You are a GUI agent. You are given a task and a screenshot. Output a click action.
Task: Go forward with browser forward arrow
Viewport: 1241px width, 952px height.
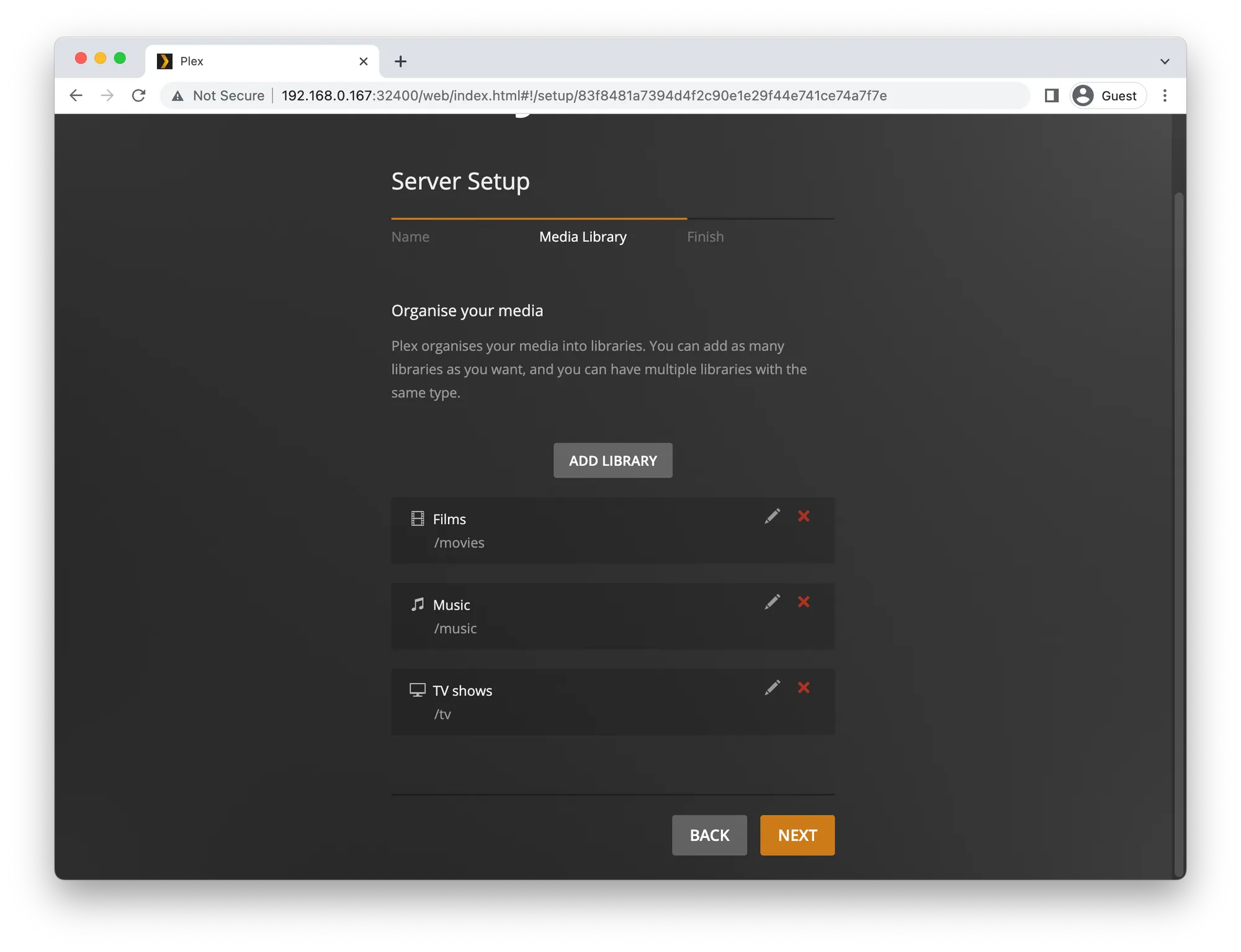(x=107, y=96)
